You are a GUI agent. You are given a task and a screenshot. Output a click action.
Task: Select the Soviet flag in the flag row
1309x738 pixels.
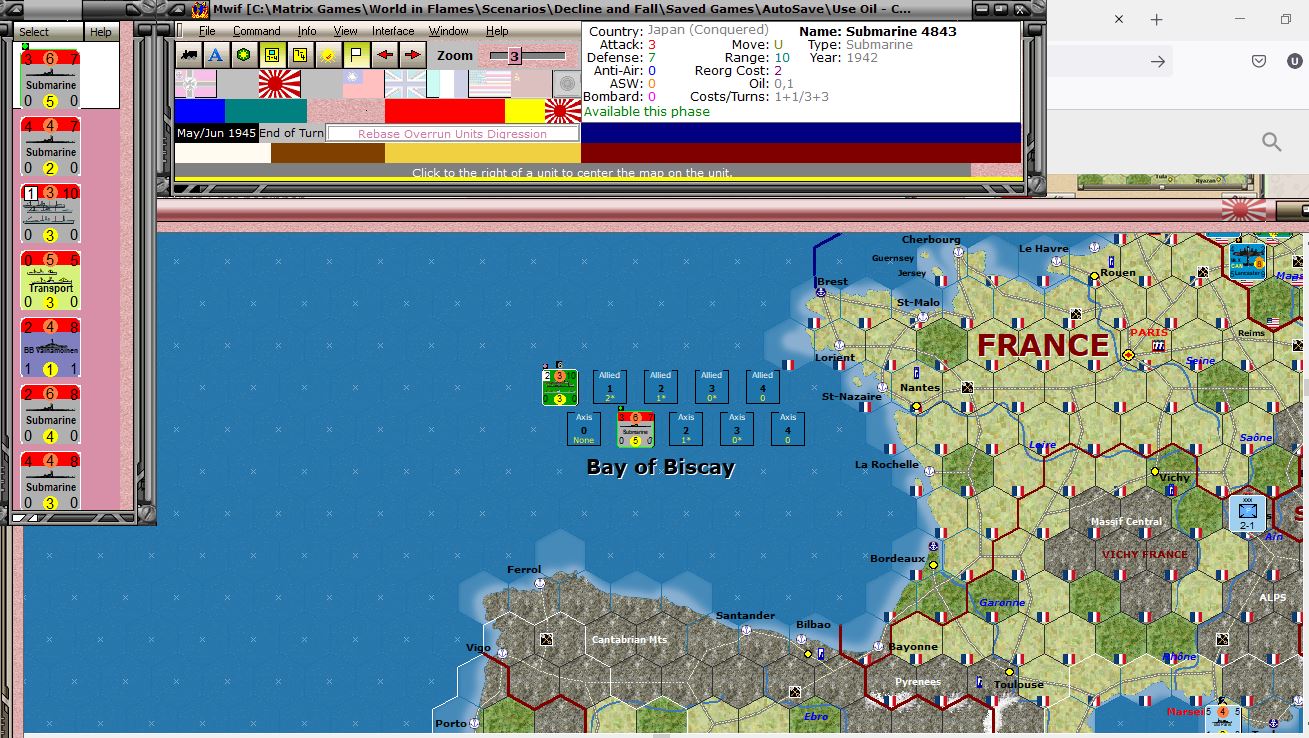(x=531, y=84)
